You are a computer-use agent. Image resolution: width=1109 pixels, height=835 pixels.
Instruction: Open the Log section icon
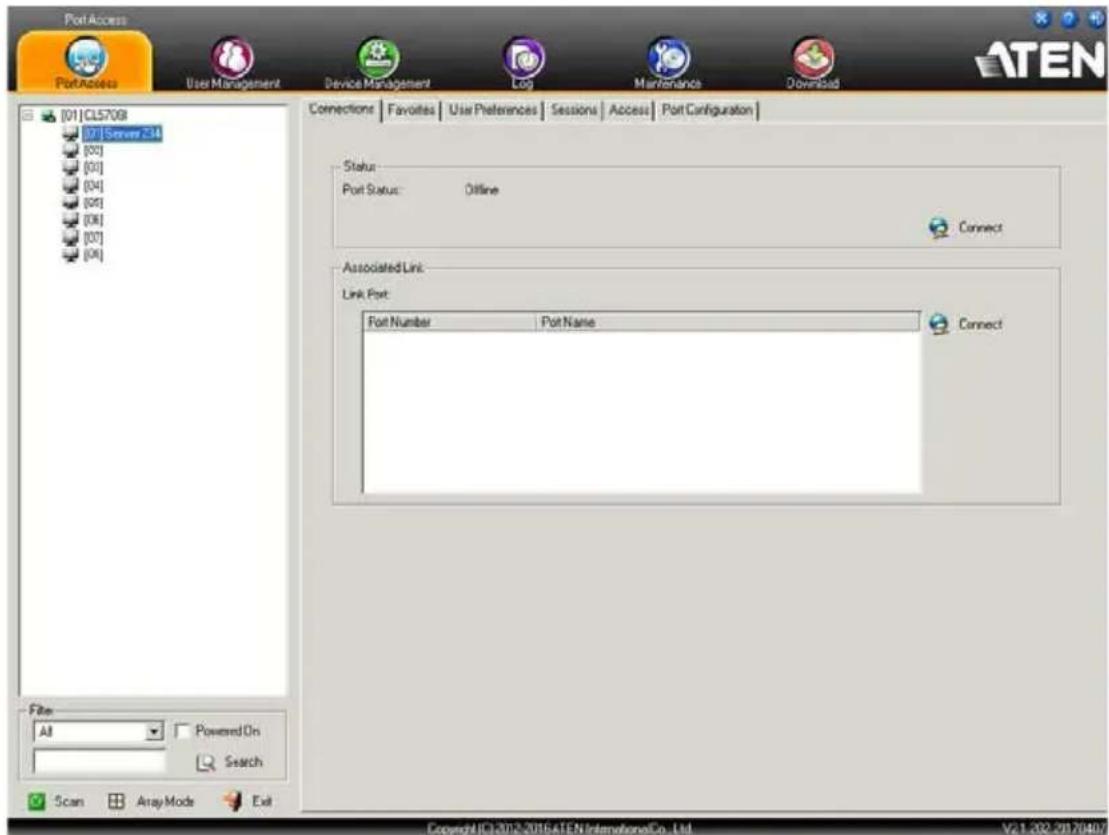(523, 57)
